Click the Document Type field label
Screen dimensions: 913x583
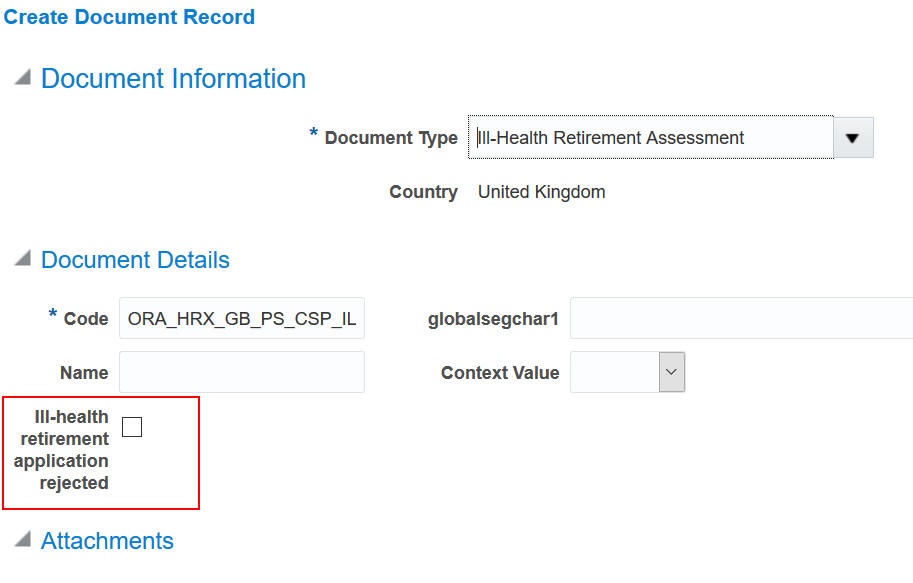[391, 138]
